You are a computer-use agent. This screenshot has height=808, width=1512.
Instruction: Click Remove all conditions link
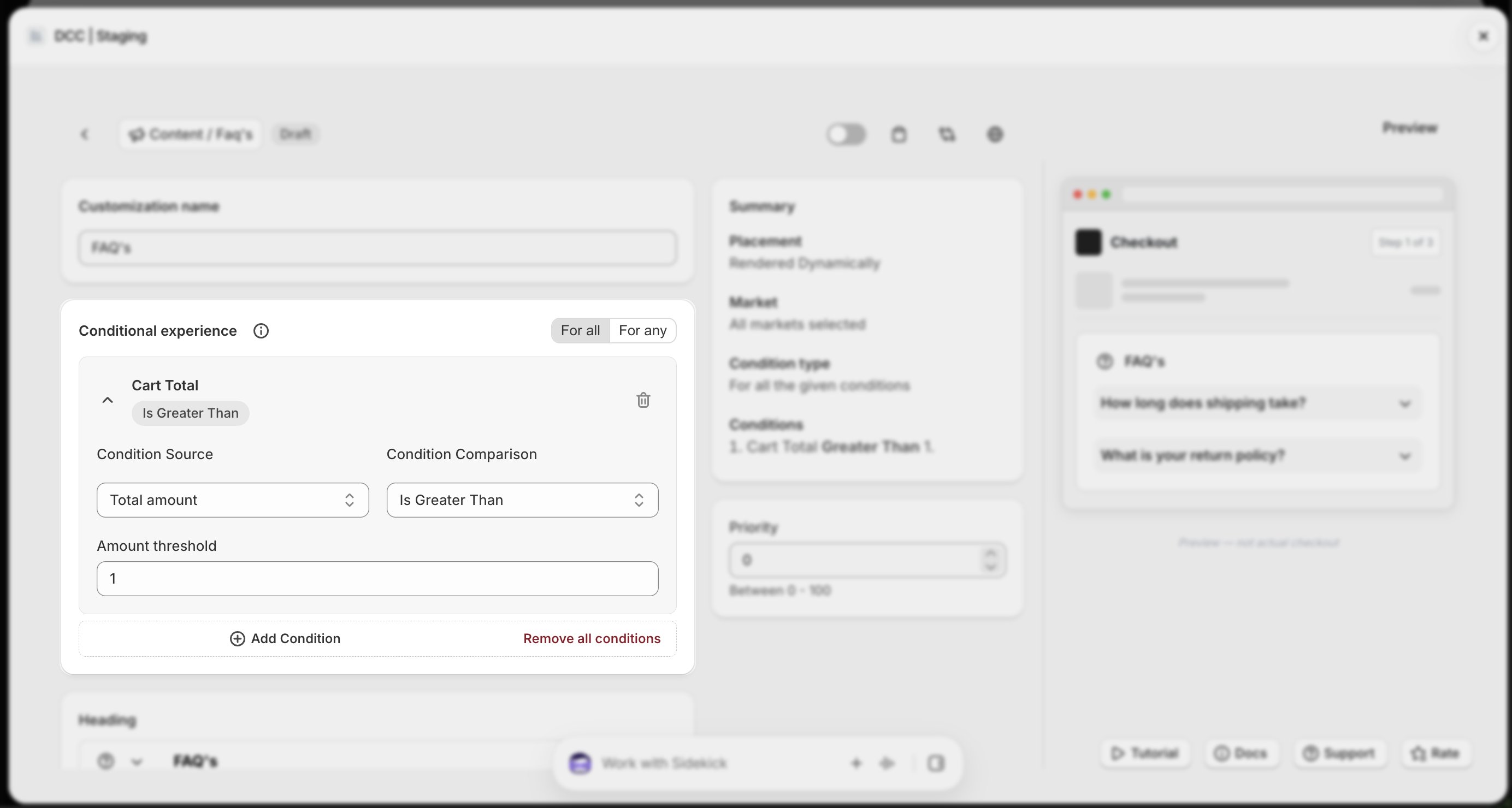592,638
